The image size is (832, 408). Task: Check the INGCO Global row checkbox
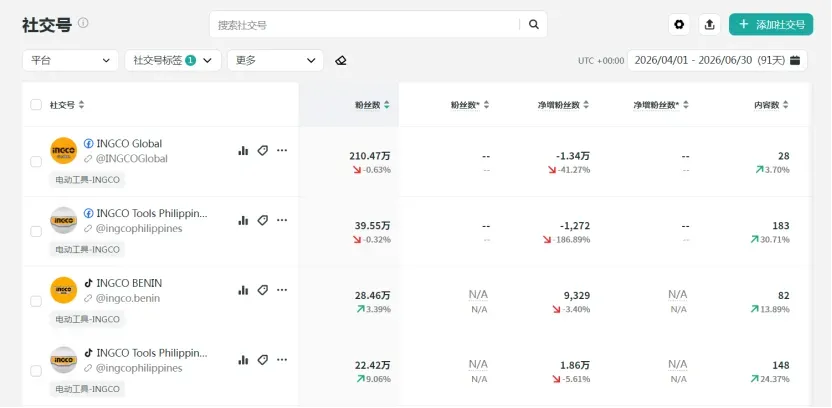tap(36, 162)
